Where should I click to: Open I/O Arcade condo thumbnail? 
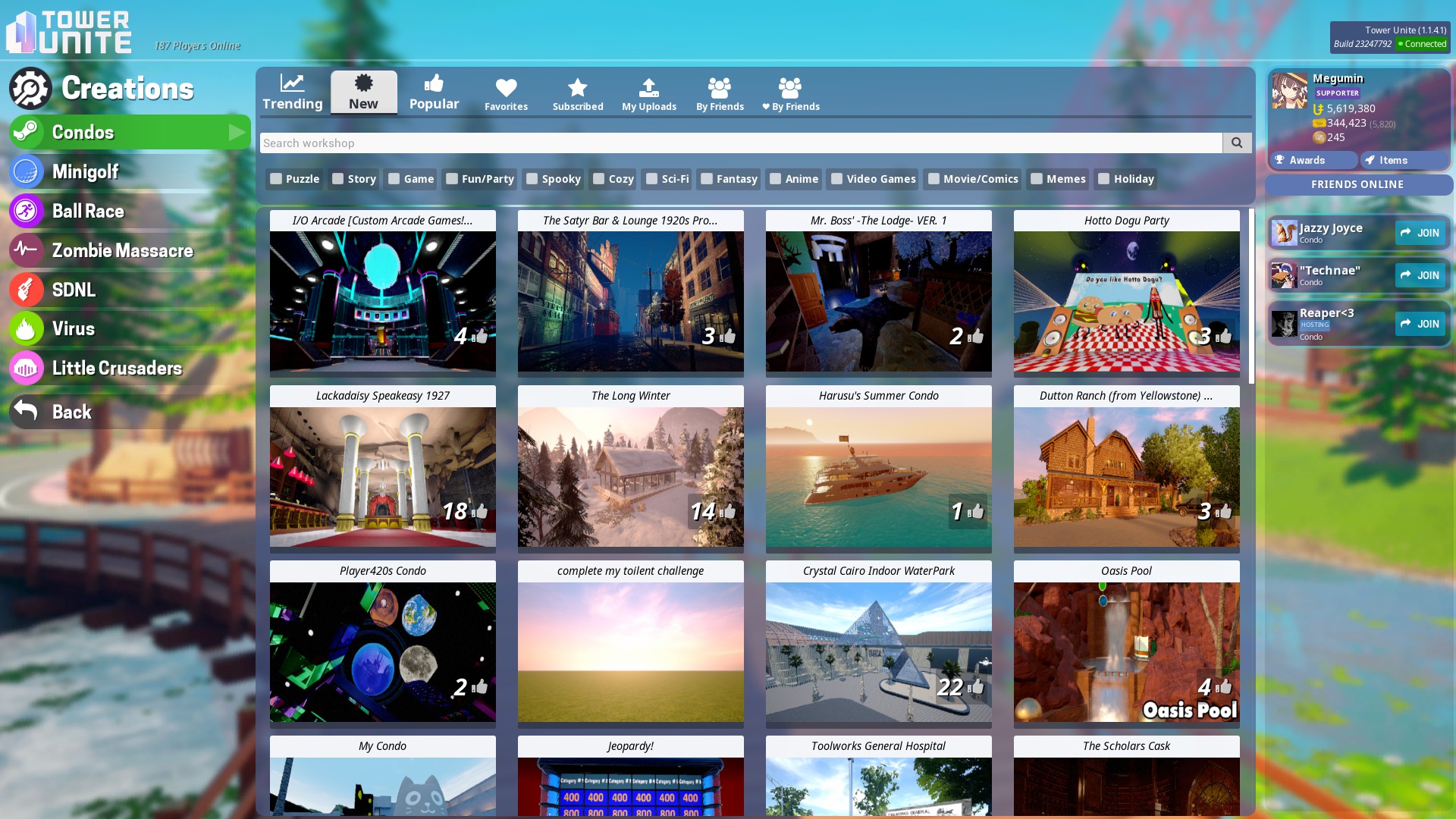(383, 302)
